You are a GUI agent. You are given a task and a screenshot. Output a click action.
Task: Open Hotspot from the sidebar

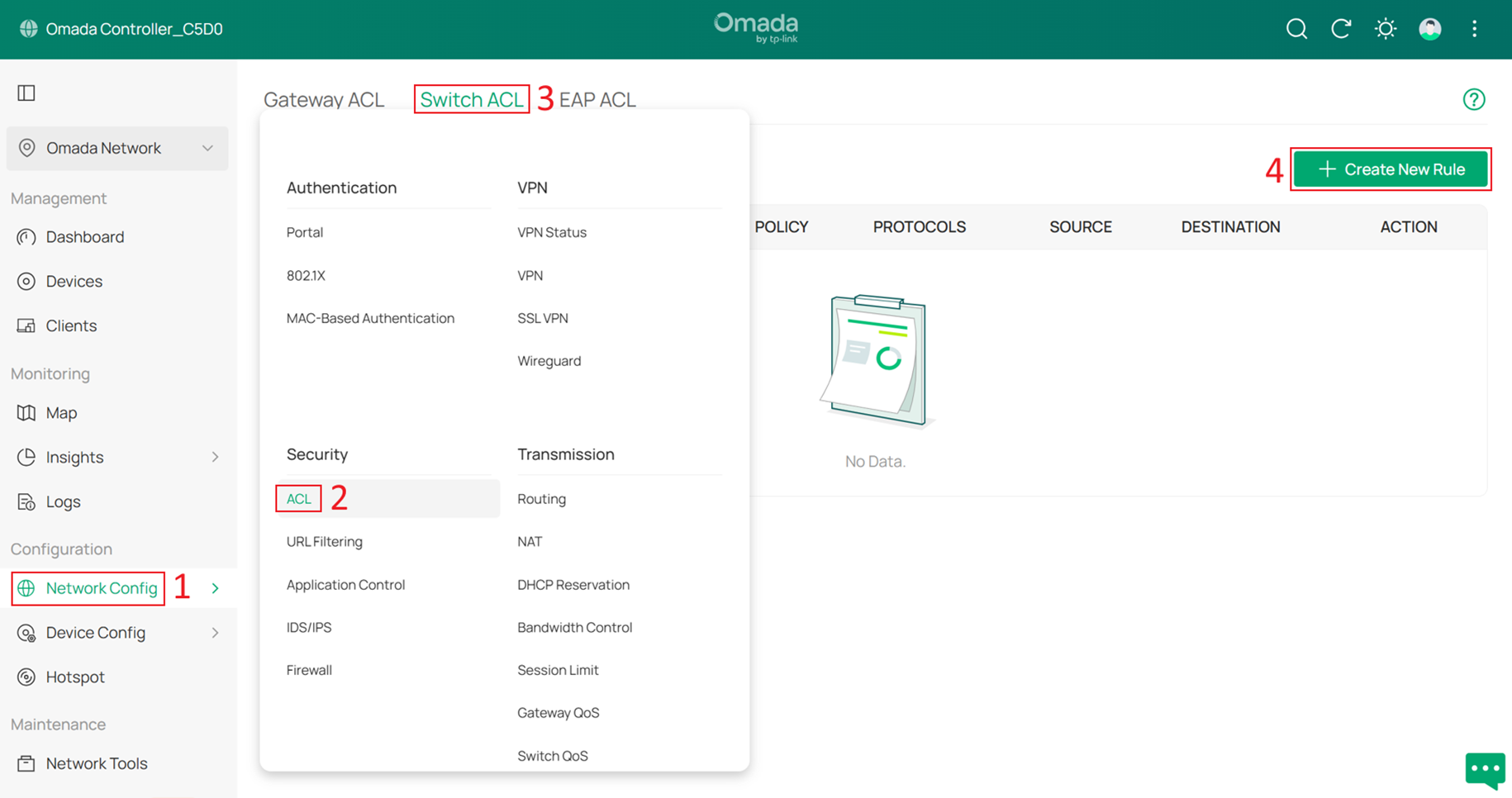pyautogui.click(x=75, y=677)
